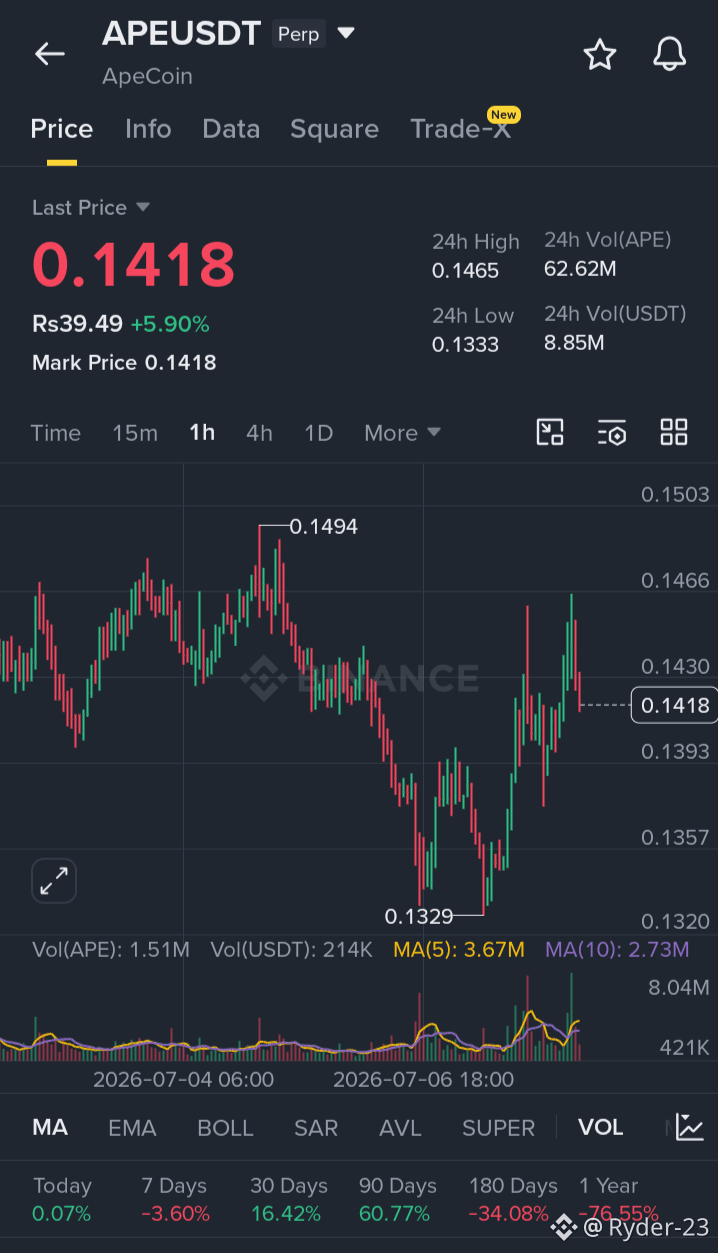The image size is (718, 1253).
Task: Open the Data tab
Action: click(231, 129)
